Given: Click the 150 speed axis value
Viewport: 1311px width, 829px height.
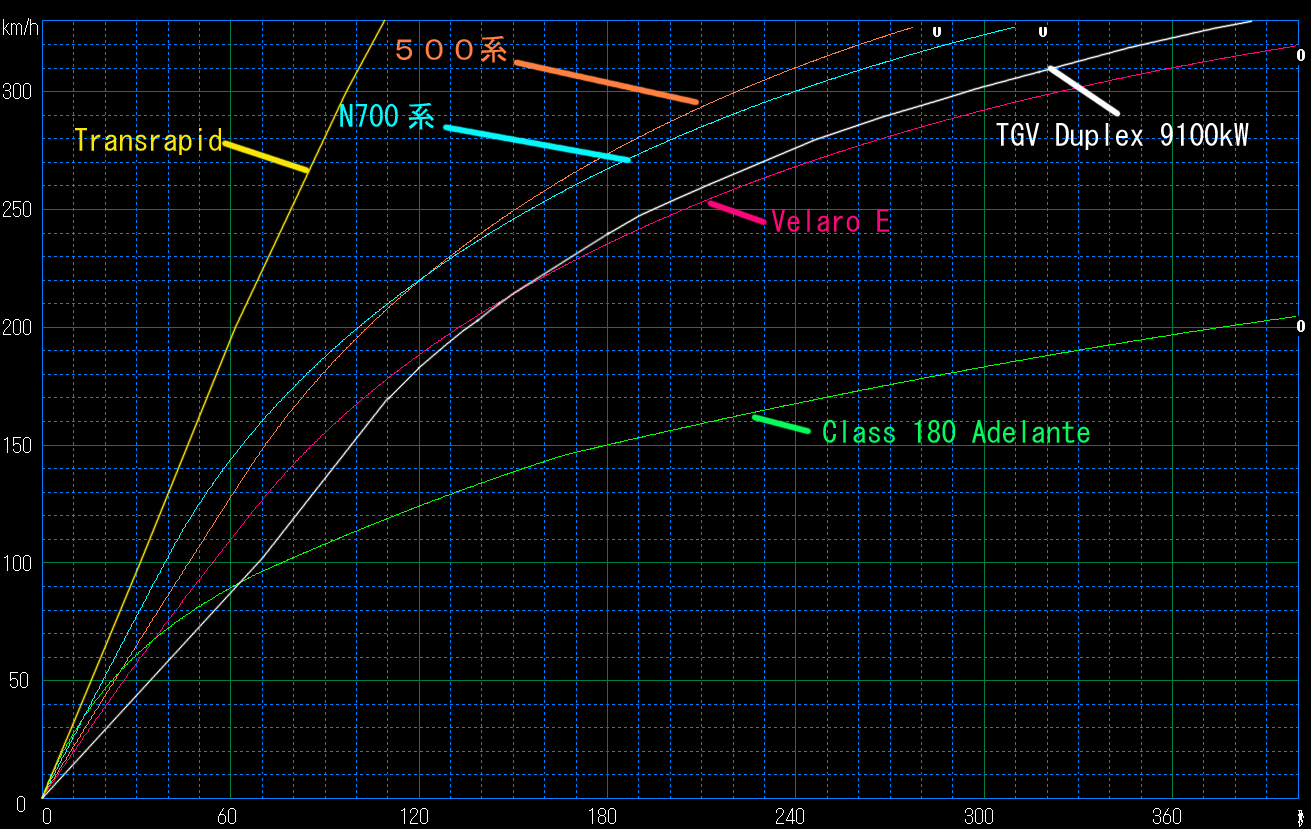Looking at the screenshot, I should pyautogui.click(x=17, y=446).
